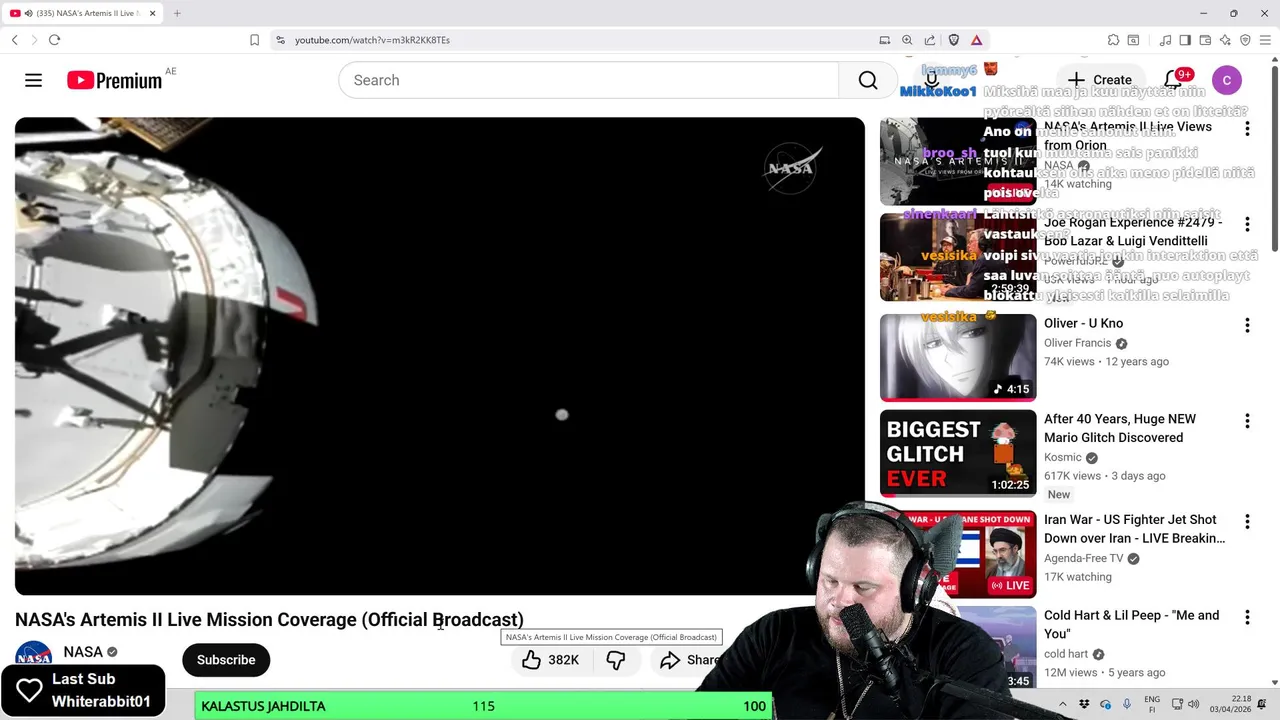Toggle the browser sidebar panel
The image size is (1280, 720).
tap(1185, 40)
